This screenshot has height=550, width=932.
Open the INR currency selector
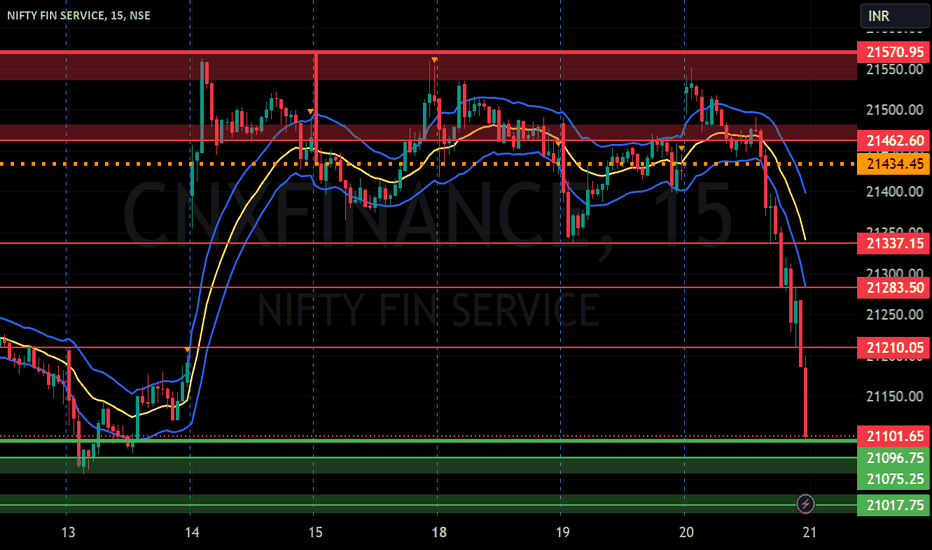click(895, 16)
